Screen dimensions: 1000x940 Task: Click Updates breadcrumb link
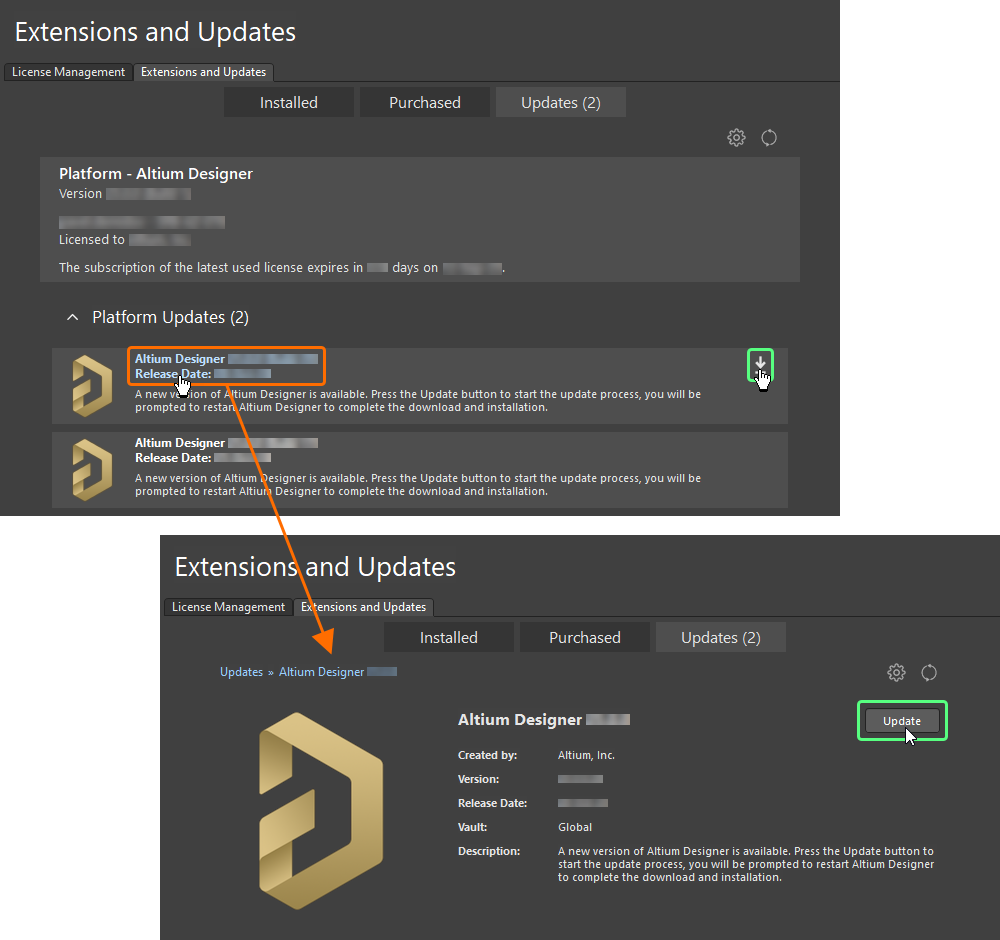tap(241, 672)
